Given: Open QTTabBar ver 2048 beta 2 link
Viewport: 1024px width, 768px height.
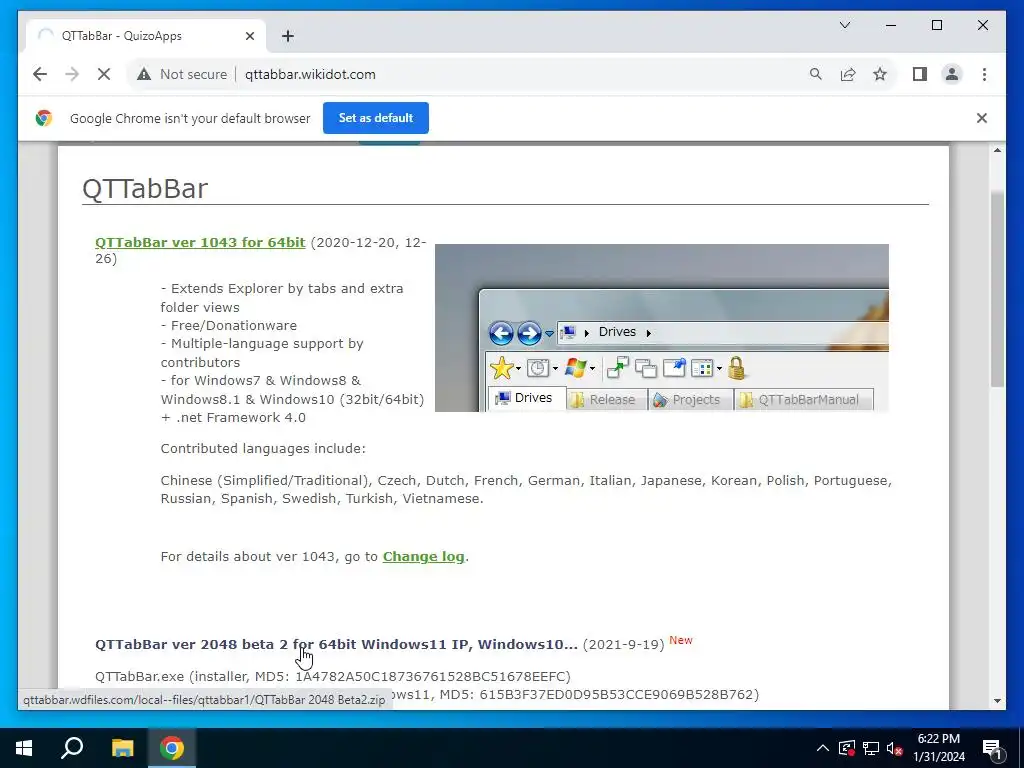Looking at the screenshot, I should [x=336, y=645].
